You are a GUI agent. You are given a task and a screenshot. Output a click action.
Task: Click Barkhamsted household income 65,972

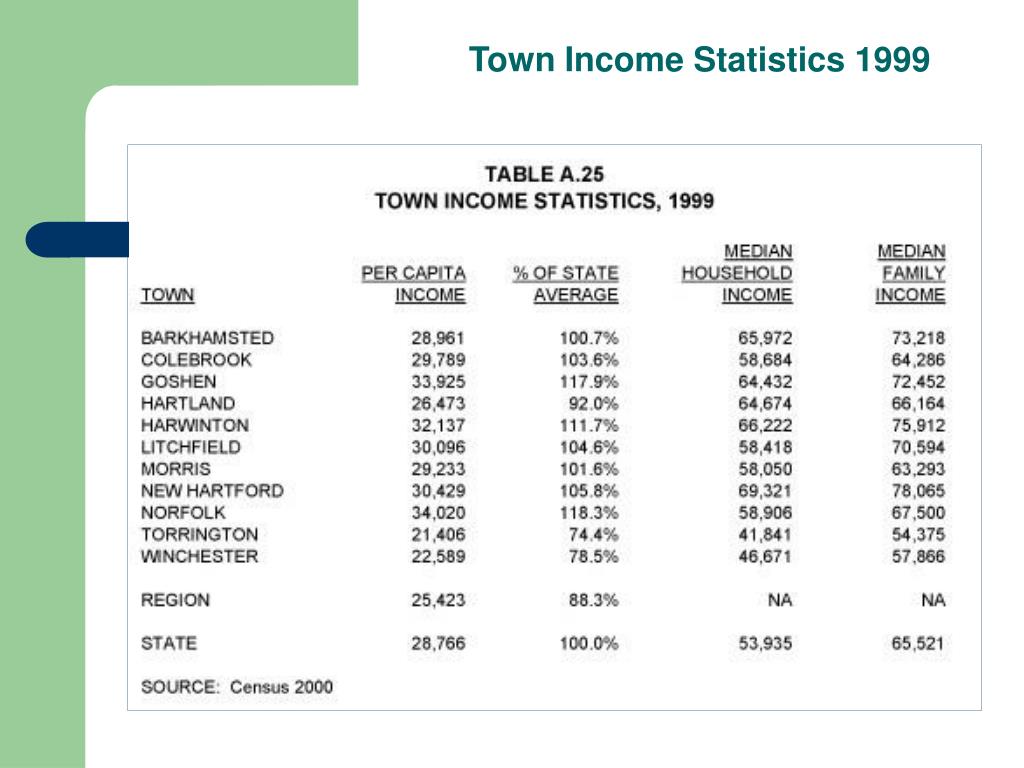(x=765, y=338)
